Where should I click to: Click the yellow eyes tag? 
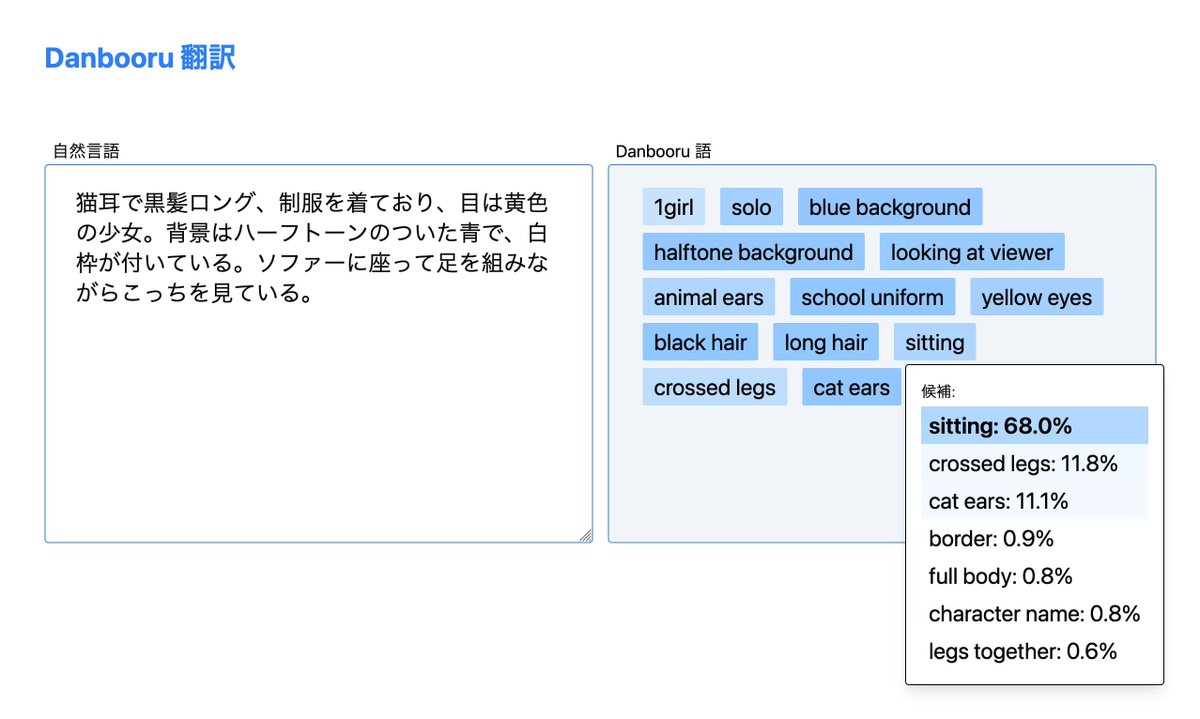1037,297
